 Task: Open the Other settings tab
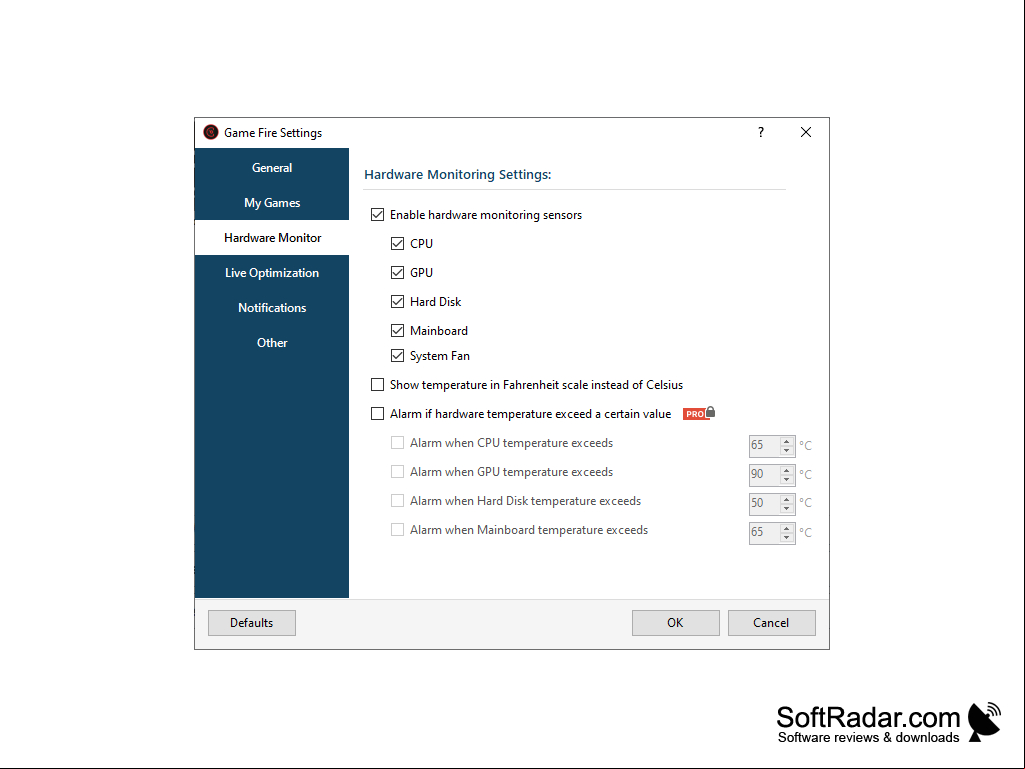coord(272,343)
